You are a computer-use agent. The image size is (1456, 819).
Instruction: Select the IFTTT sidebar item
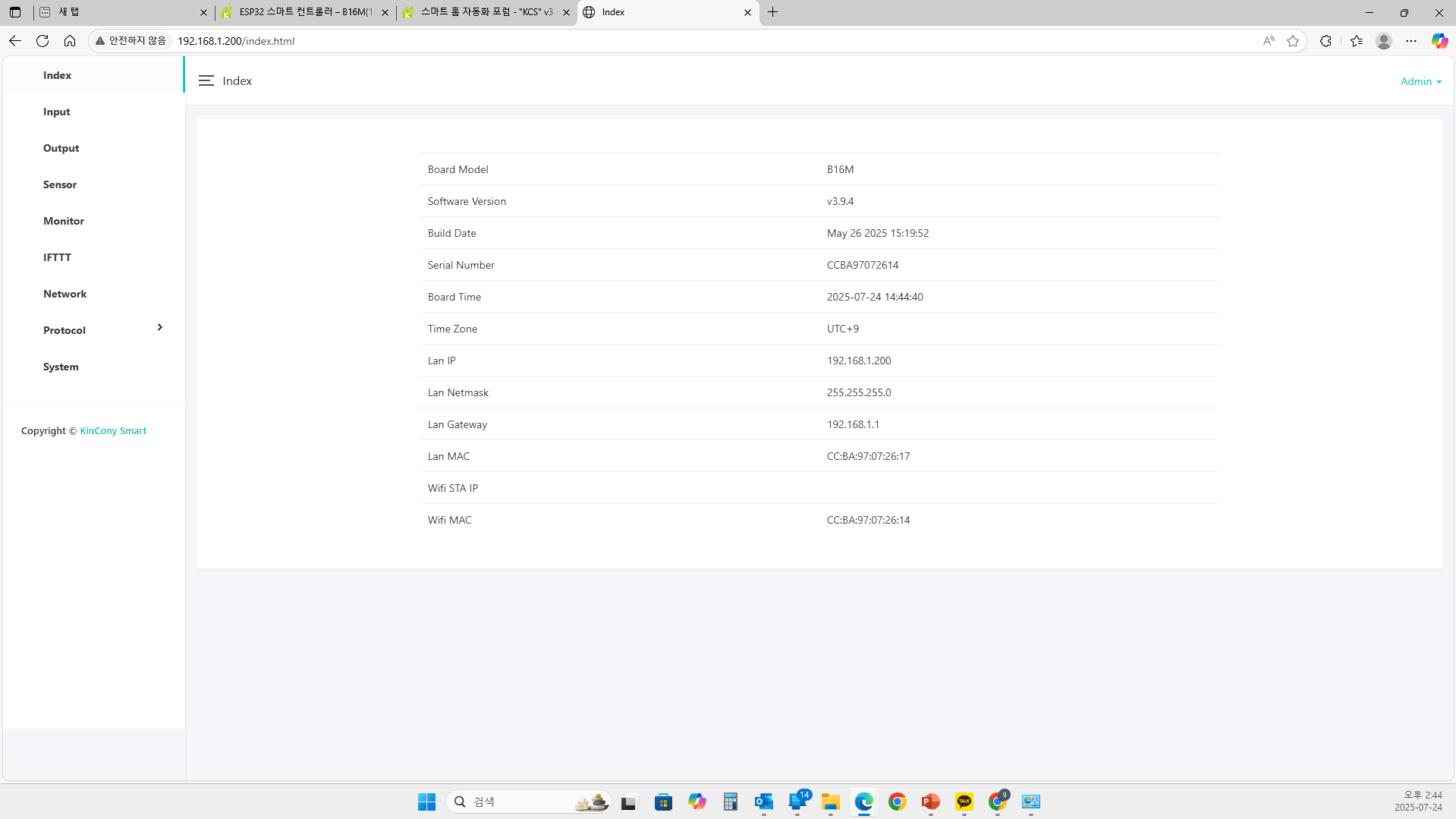(57, 257)
